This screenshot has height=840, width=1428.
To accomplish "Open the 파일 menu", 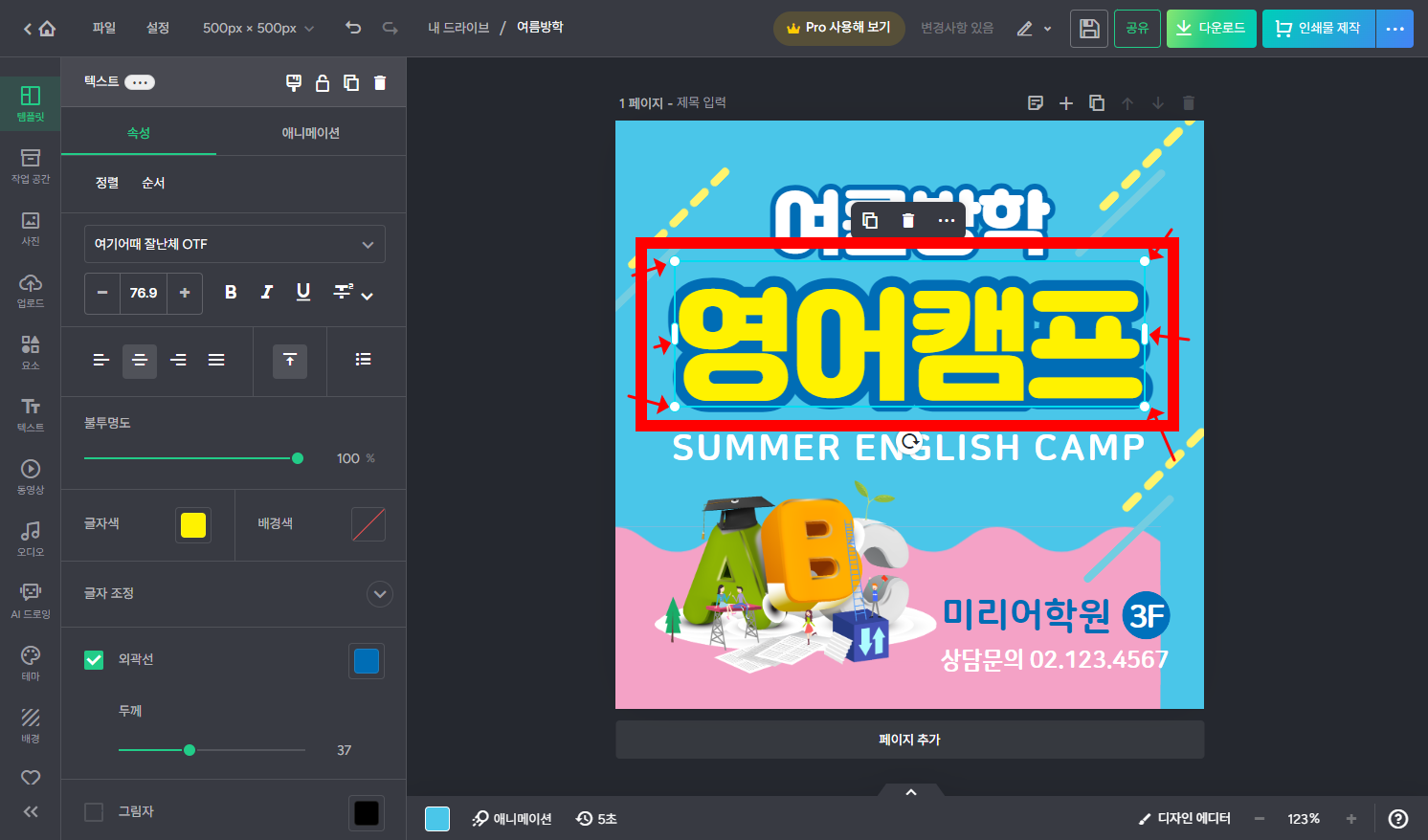I will (102, 28).
